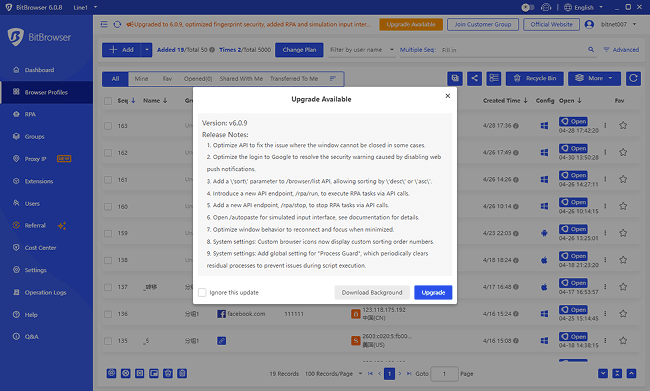Select the Shared With Me tab

[x=241, y=79]
